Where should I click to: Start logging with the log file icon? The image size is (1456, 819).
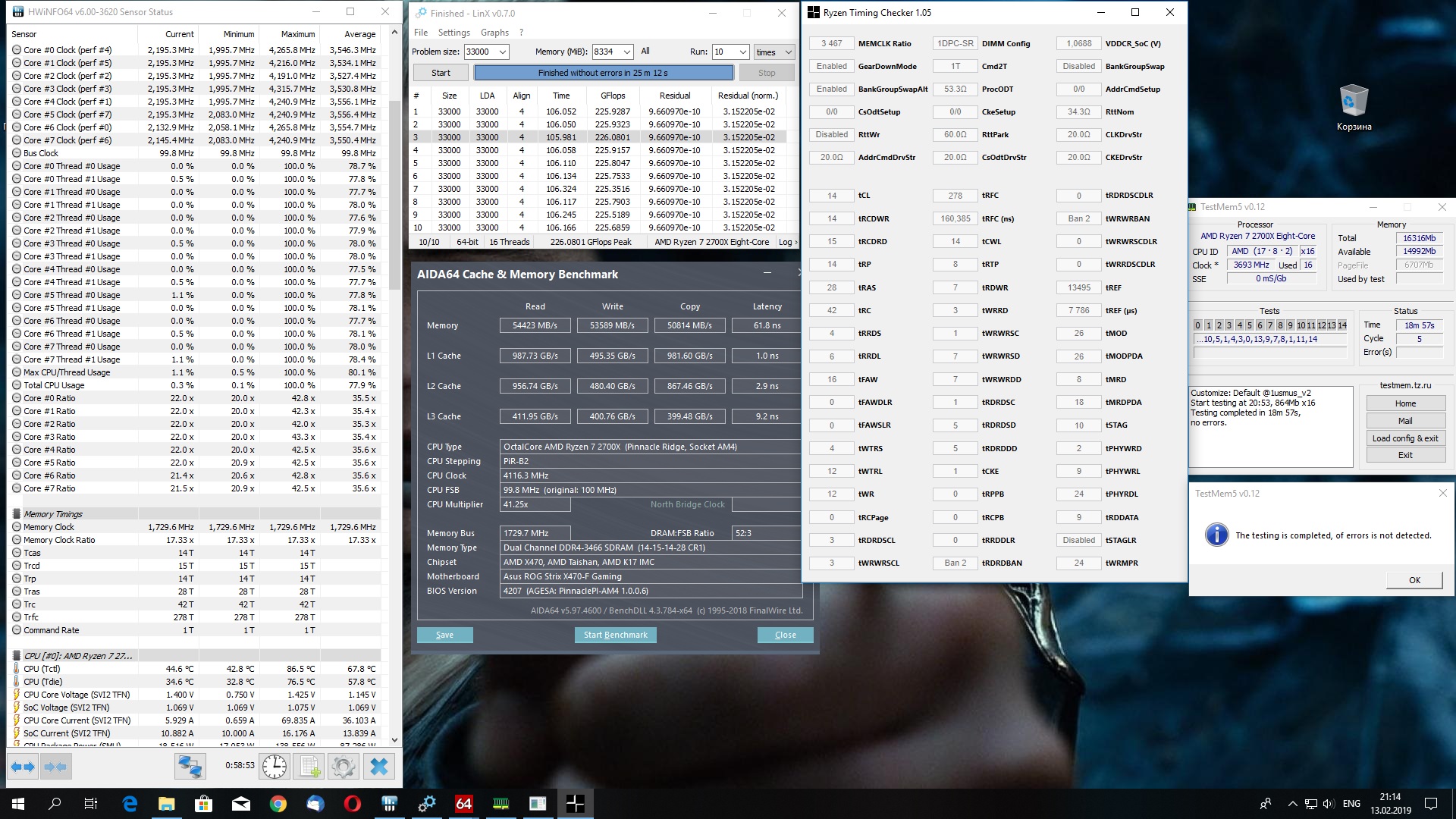309,767
